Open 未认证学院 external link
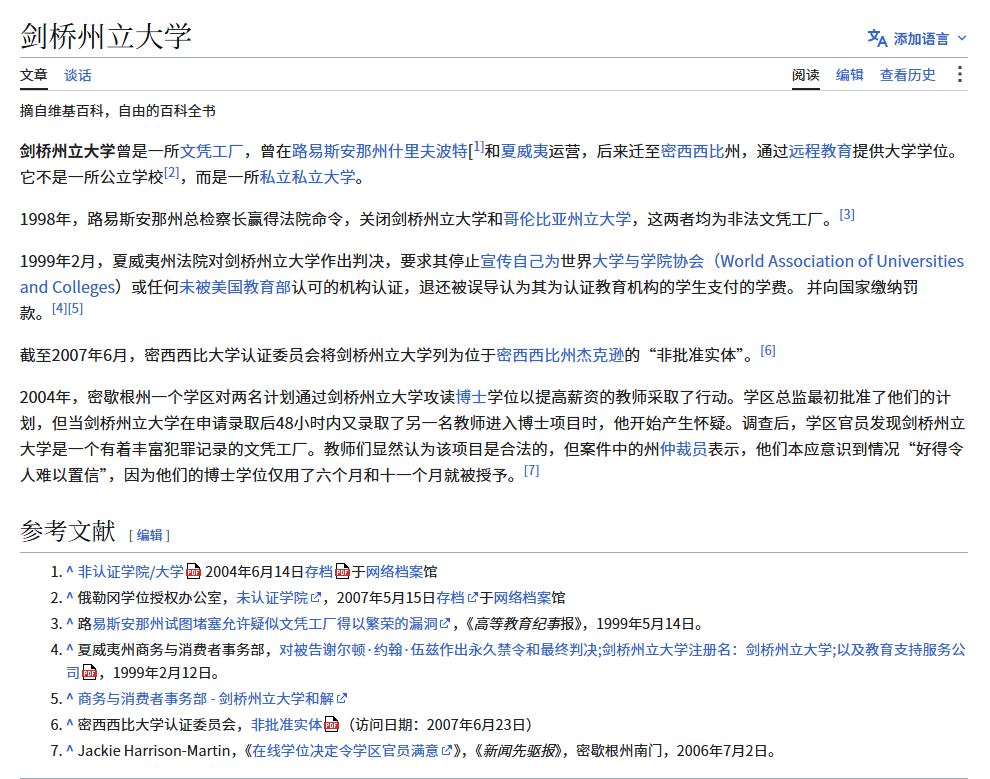 [x=272, y=597]
